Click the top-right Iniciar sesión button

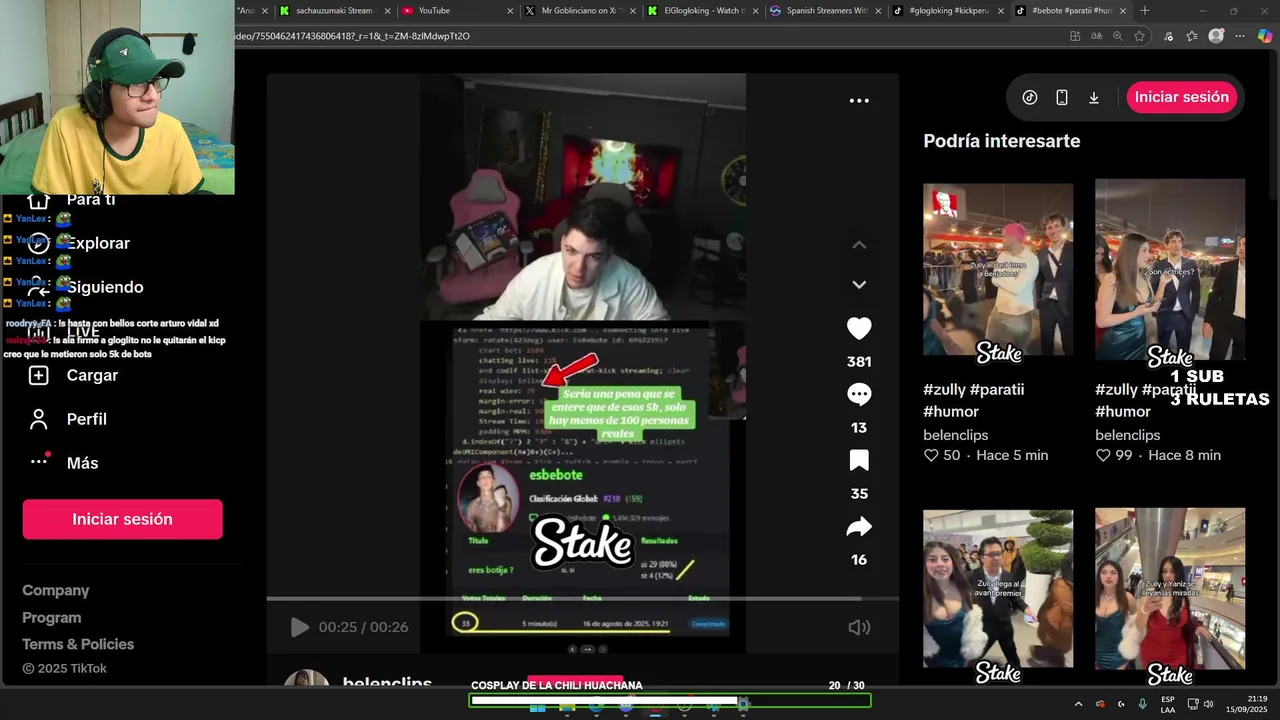(1182, 97)
